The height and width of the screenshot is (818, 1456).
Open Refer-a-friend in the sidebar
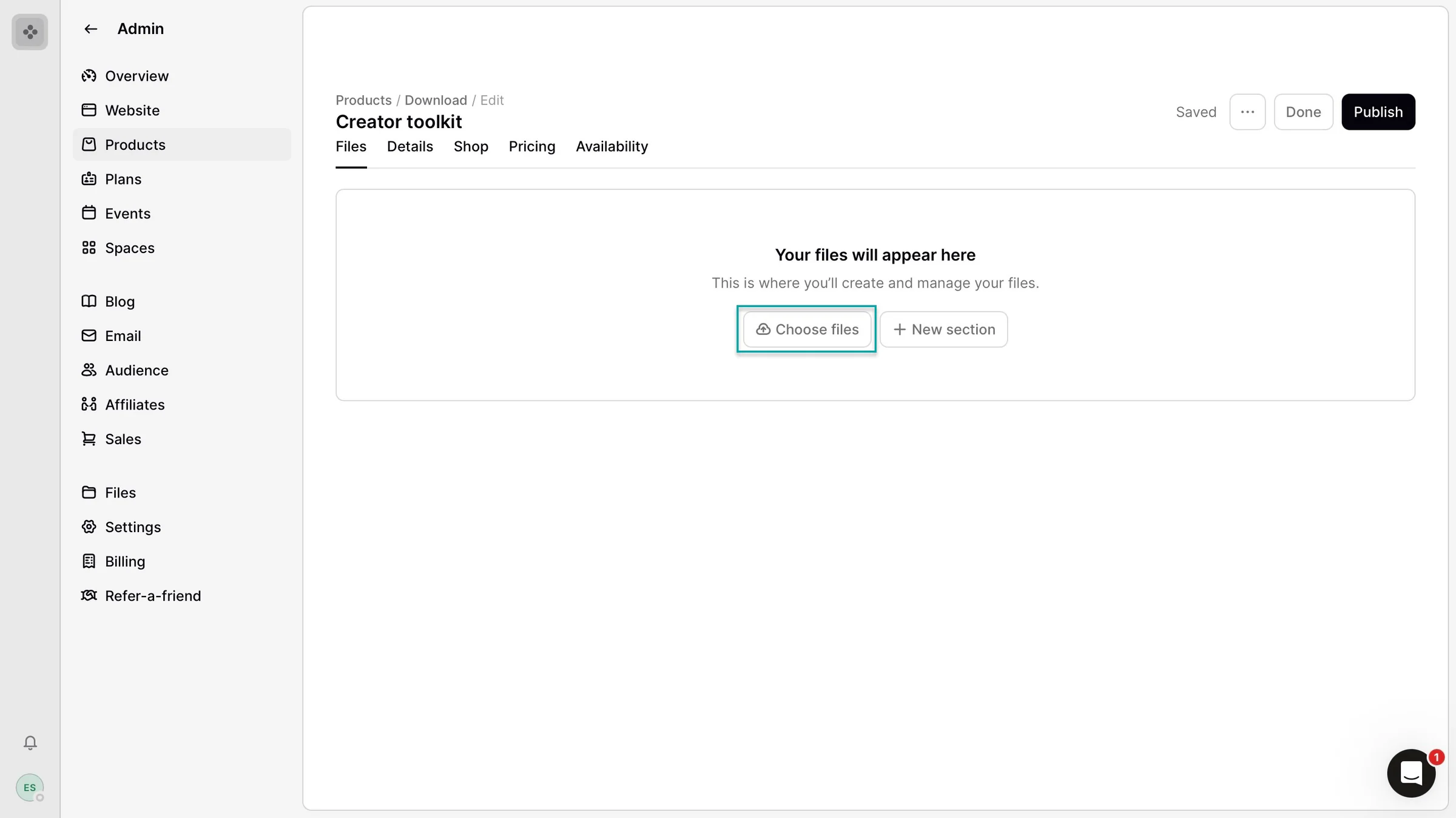tap(181, 596)
